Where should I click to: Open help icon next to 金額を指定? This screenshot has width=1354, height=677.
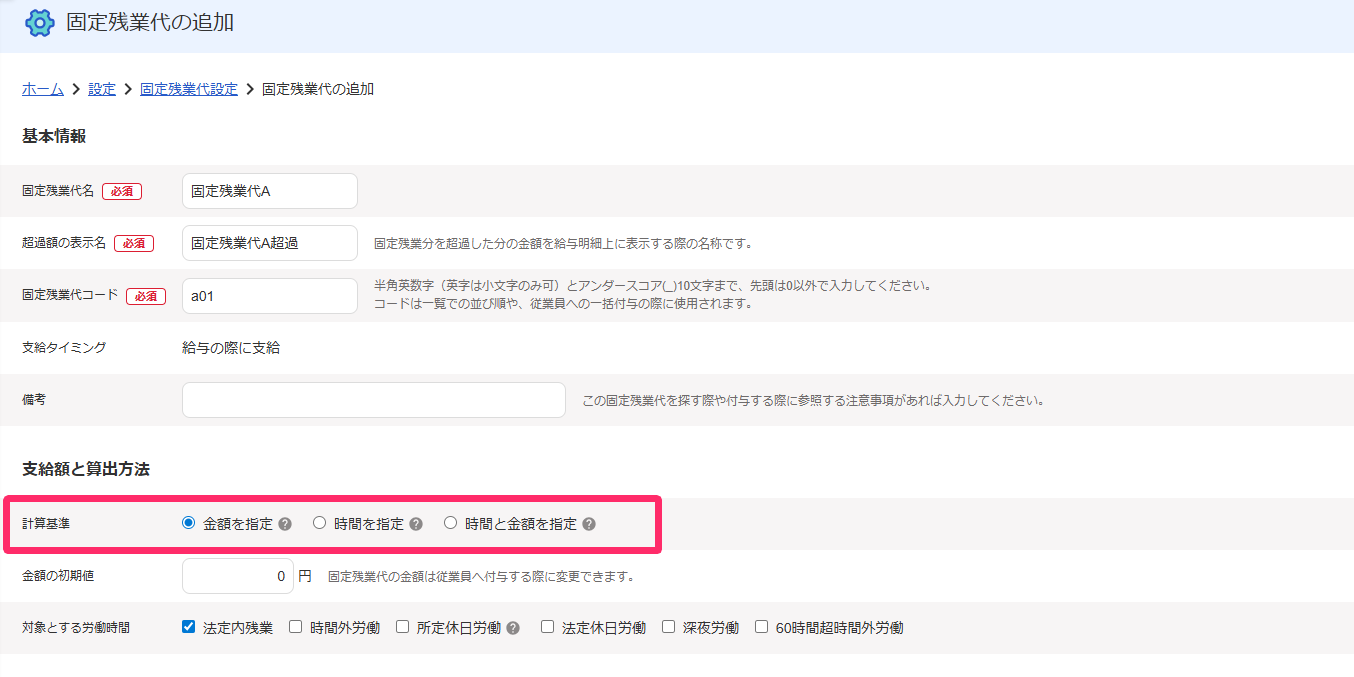coord(285,524)
